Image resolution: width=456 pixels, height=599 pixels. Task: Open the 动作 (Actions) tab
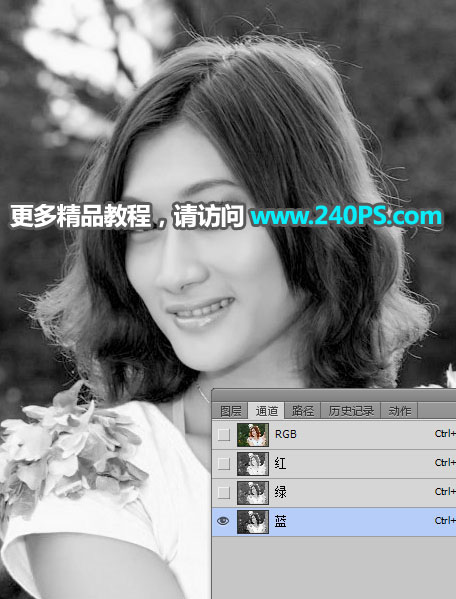[399, 411]
